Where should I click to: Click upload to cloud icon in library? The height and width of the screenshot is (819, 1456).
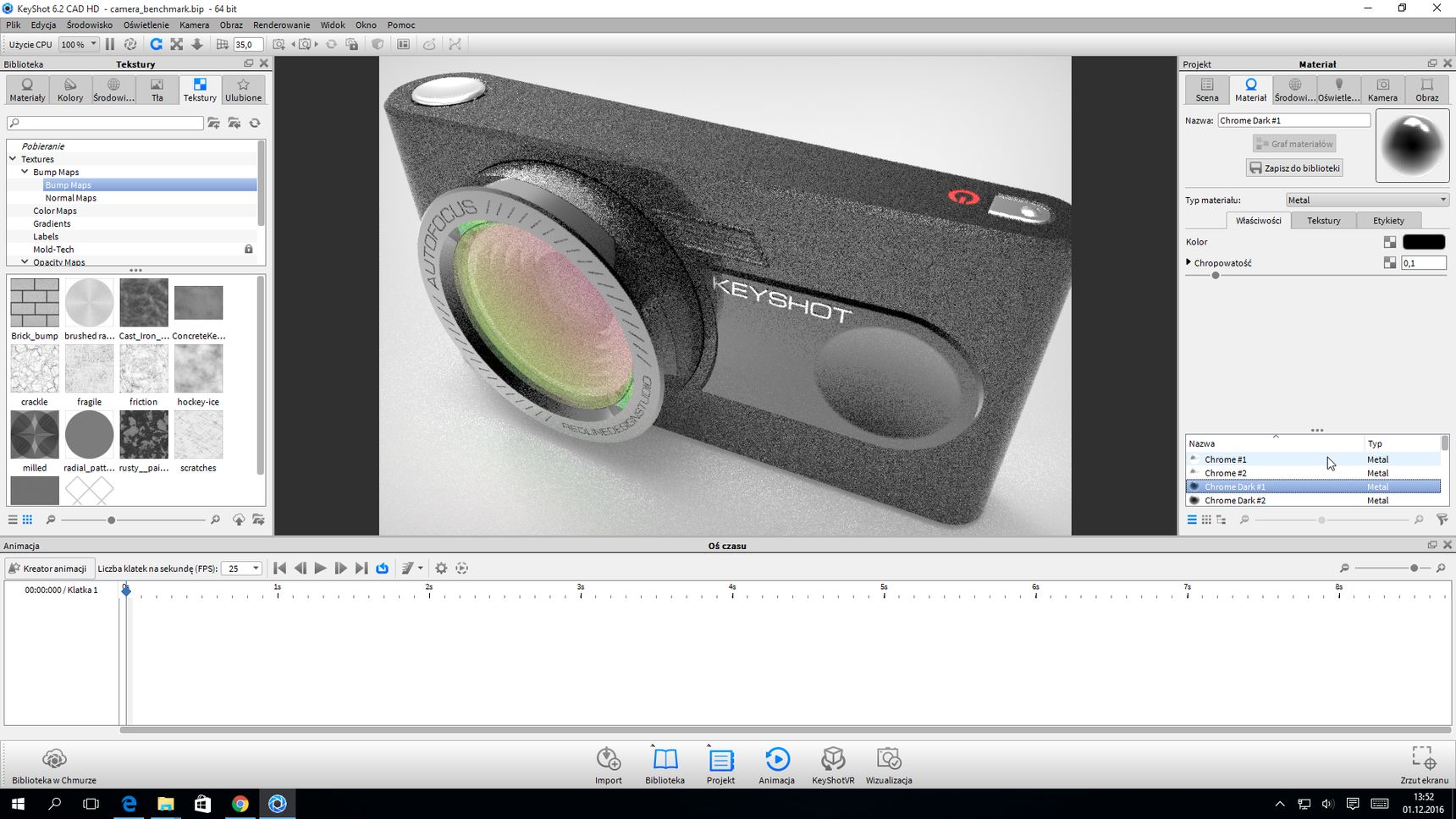239,519
